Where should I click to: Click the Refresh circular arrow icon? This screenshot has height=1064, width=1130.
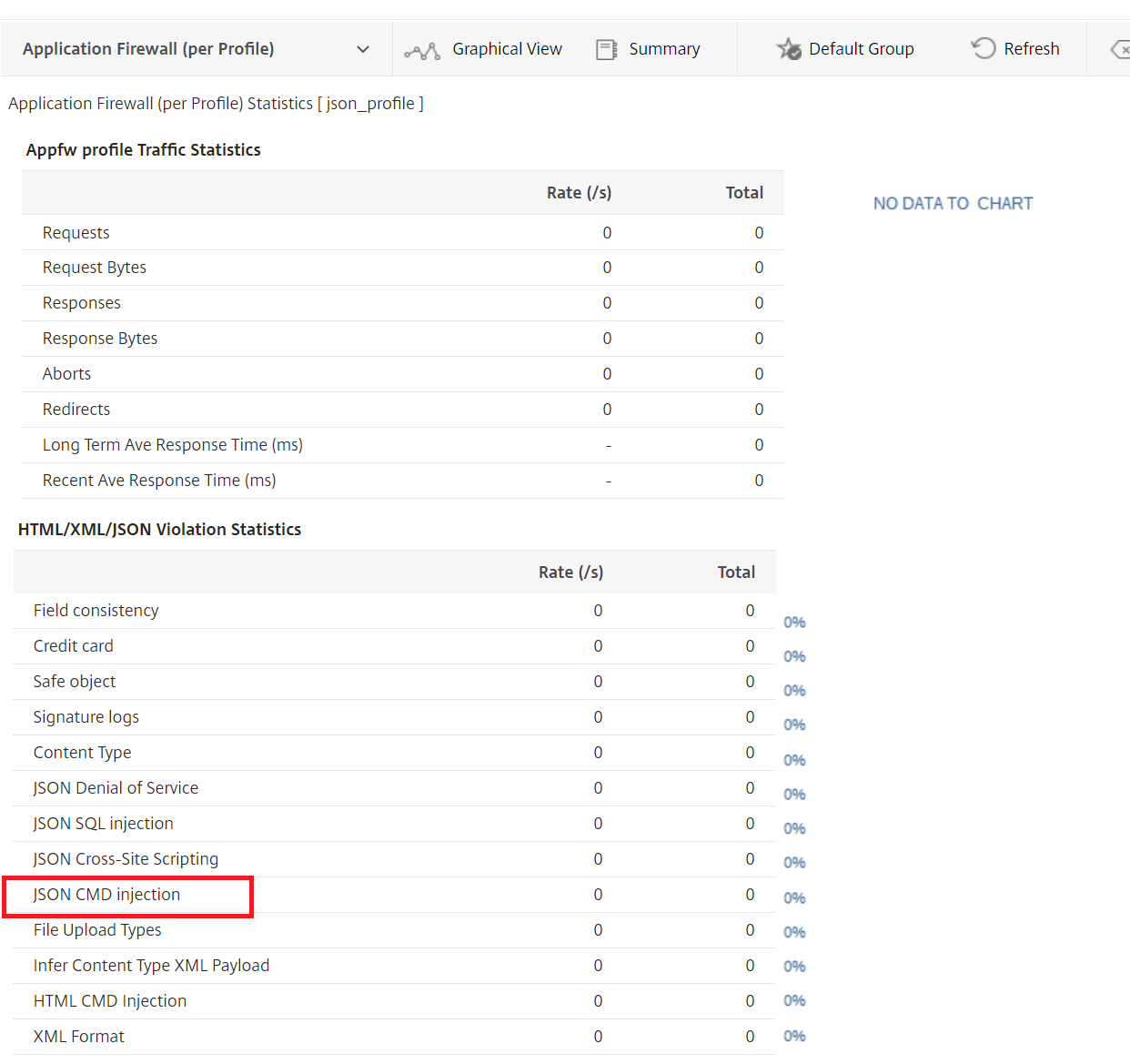pos(984,48)
